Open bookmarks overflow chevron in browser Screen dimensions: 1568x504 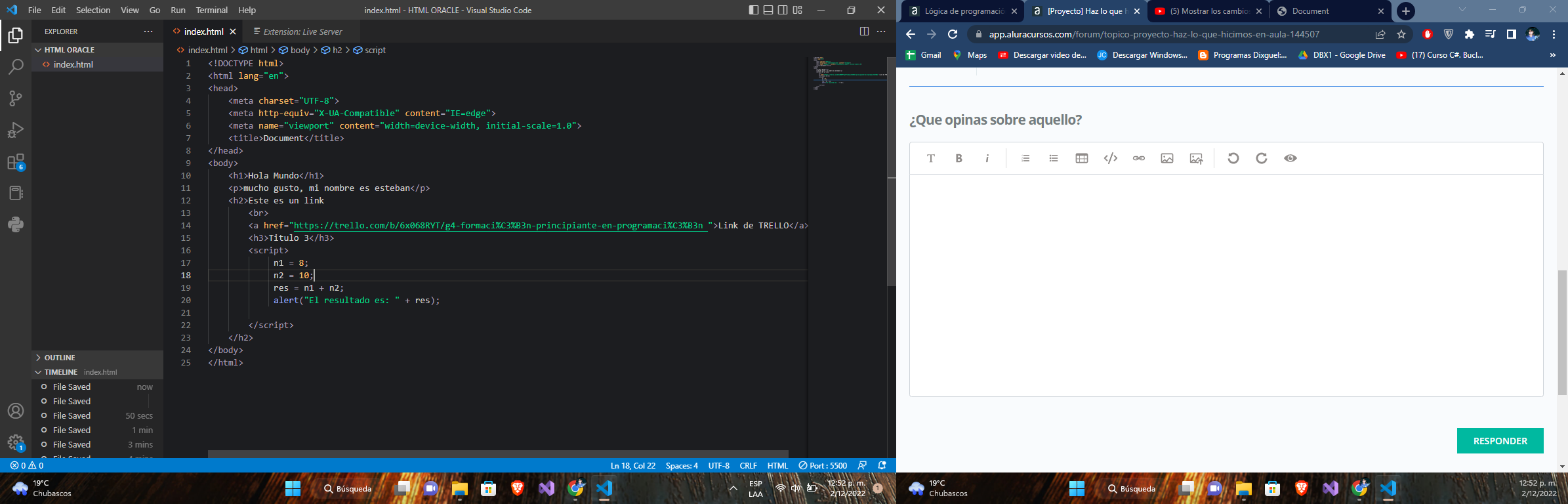point(1552,55)
